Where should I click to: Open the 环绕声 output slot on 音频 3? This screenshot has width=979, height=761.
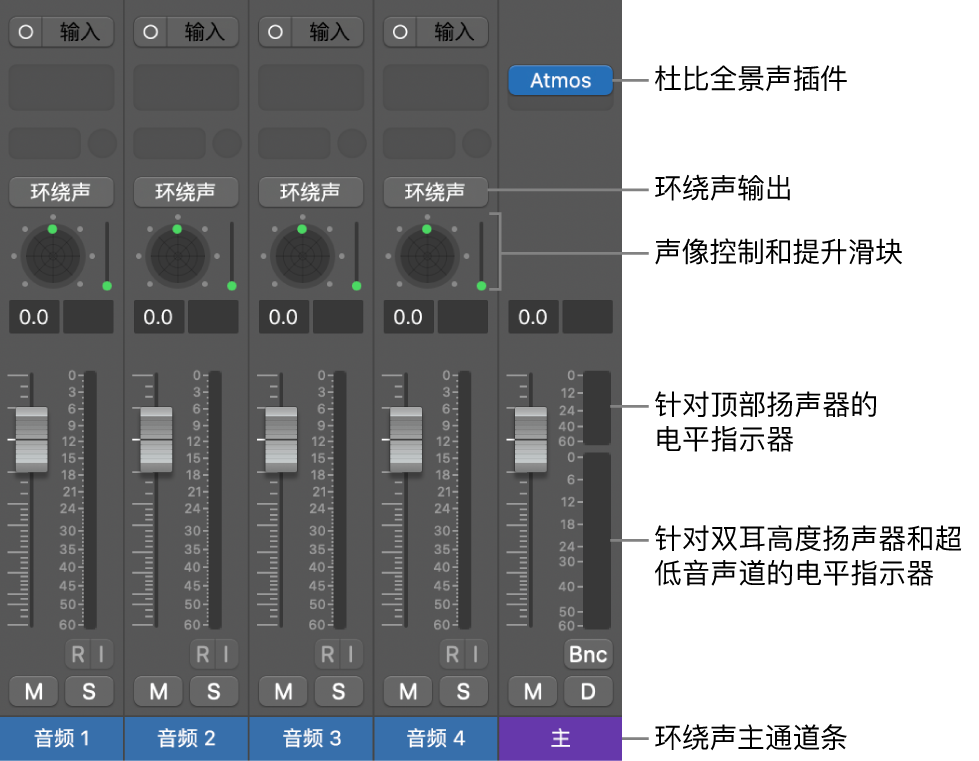coord(310,192)
